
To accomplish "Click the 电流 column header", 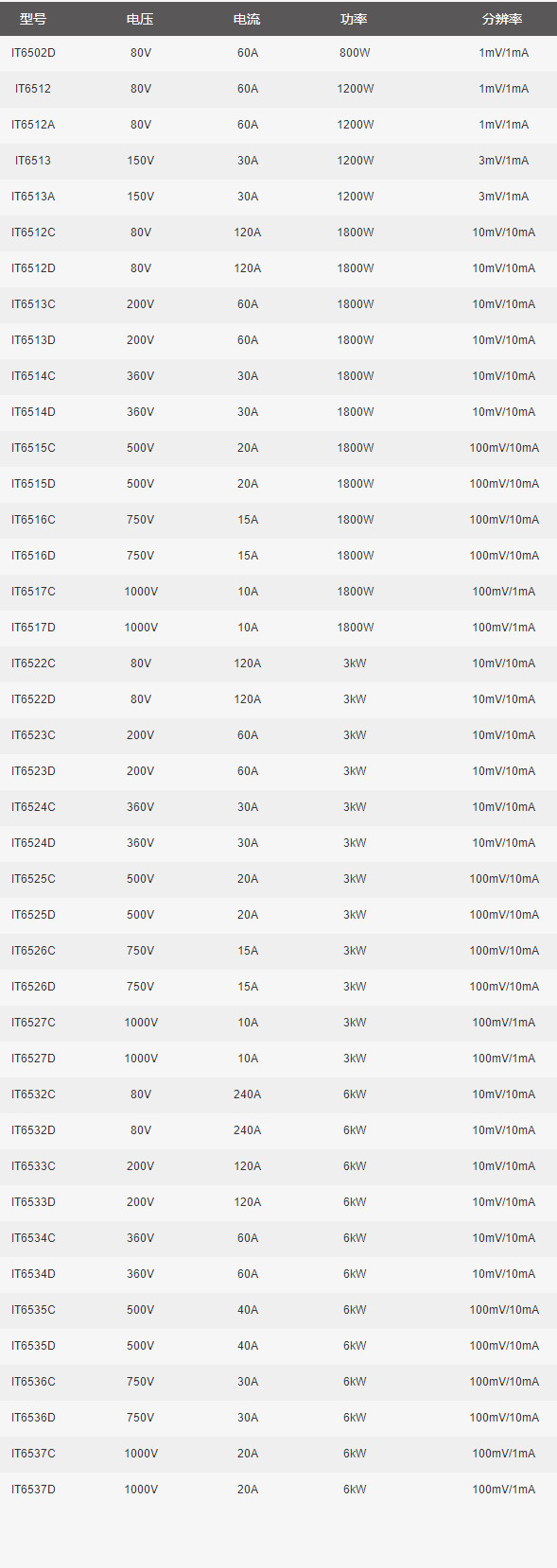I will [x=247, y=19].
